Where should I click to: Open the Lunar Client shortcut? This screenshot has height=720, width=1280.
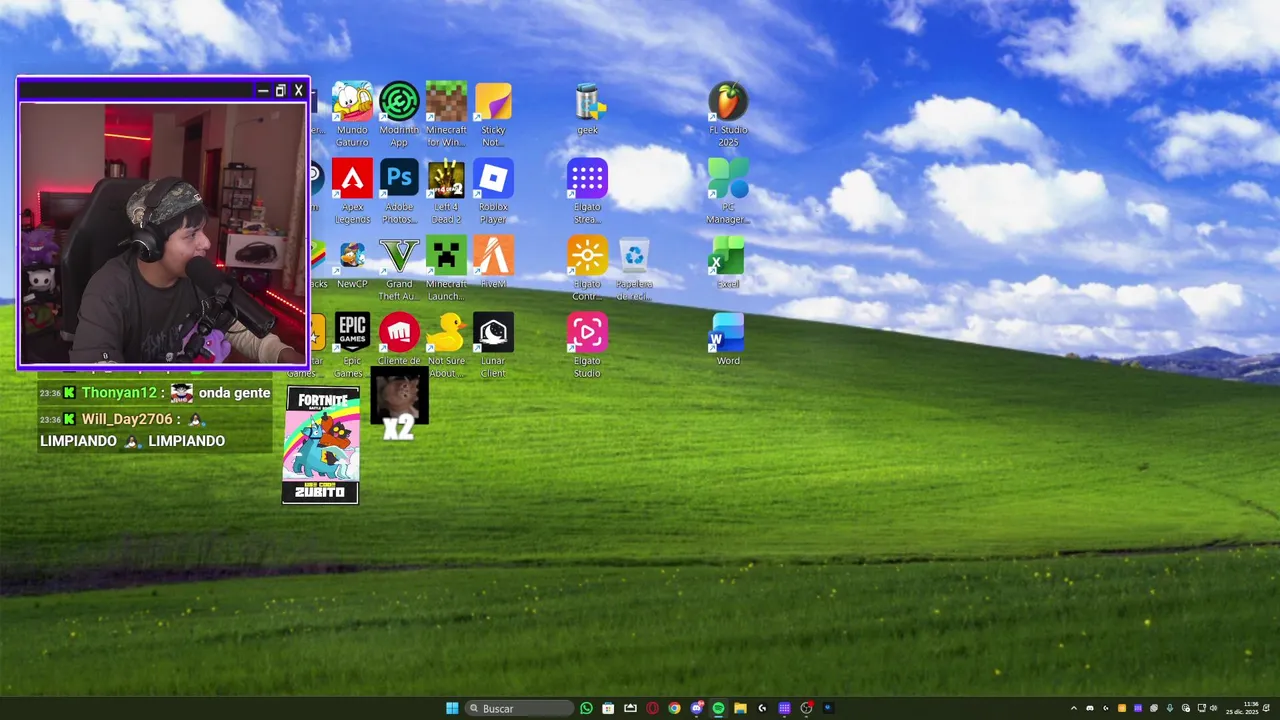pos(493,345)
